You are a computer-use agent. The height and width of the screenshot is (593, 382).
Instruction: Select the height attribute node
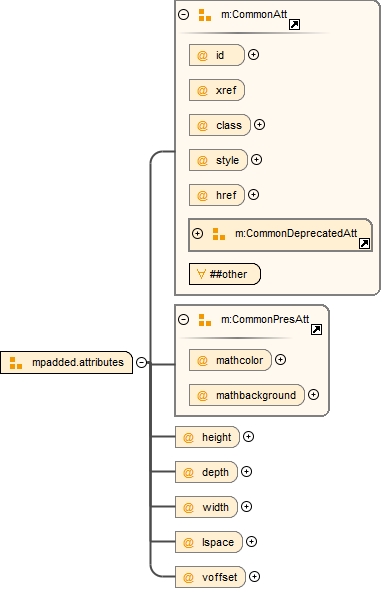click(207, 437)
